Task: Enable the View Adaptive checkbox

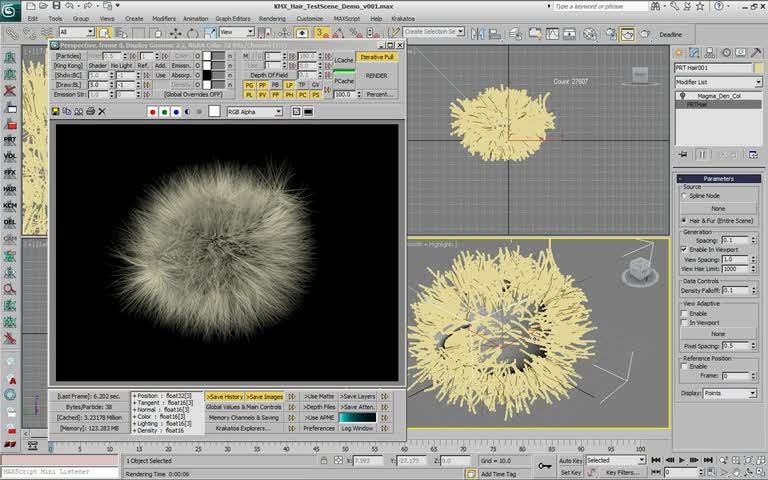Action: (683, 314)
